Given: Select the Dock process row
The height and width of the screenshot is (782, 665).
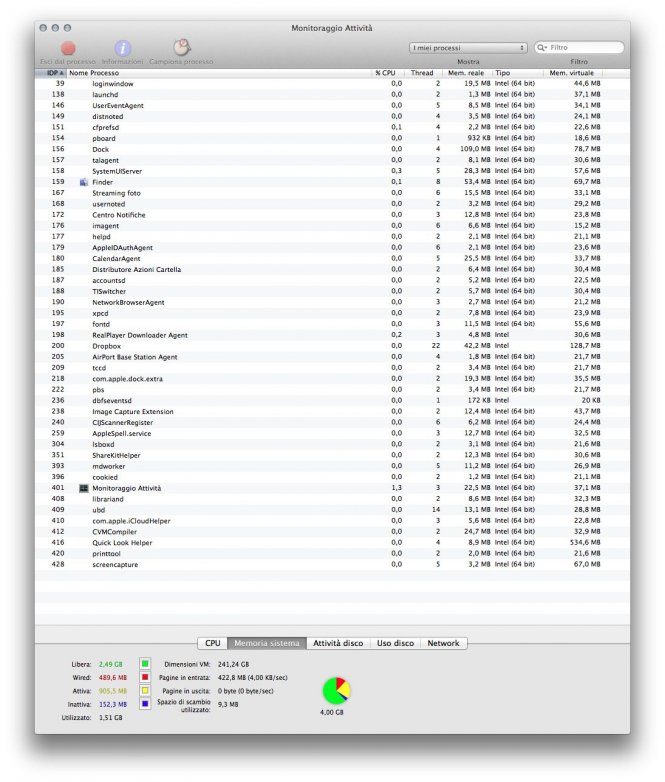Looking at the screenshot, I should pos(332,150).
